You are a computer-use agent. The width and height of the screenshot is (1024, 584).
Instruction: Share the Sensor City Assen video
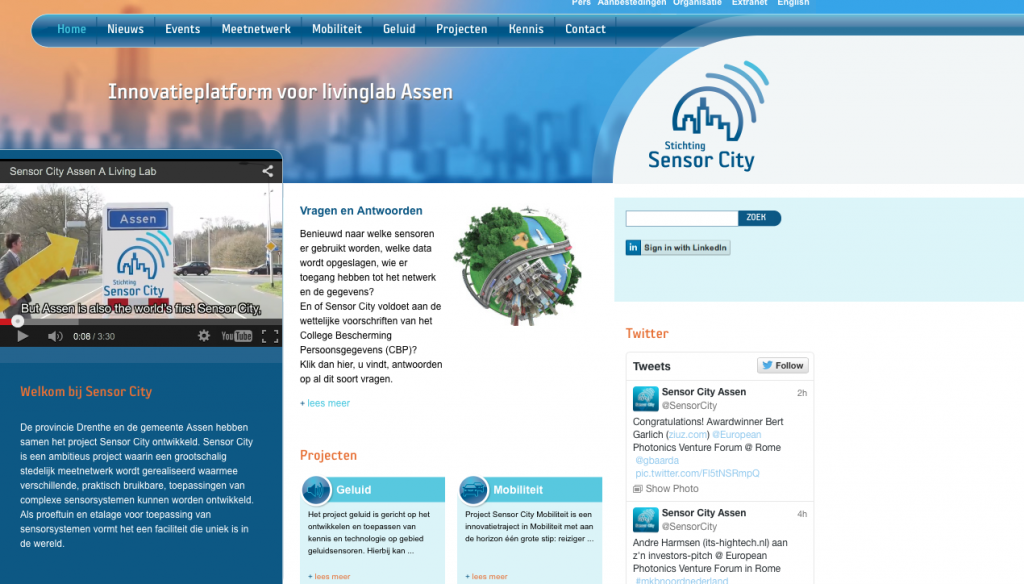coord(268,171)
